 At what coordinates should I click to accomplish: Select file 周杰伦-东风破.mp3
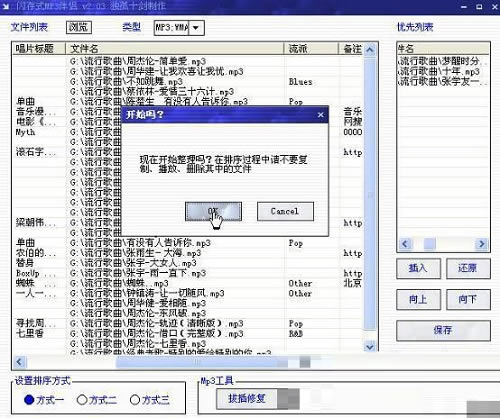(x=138, y=313)
